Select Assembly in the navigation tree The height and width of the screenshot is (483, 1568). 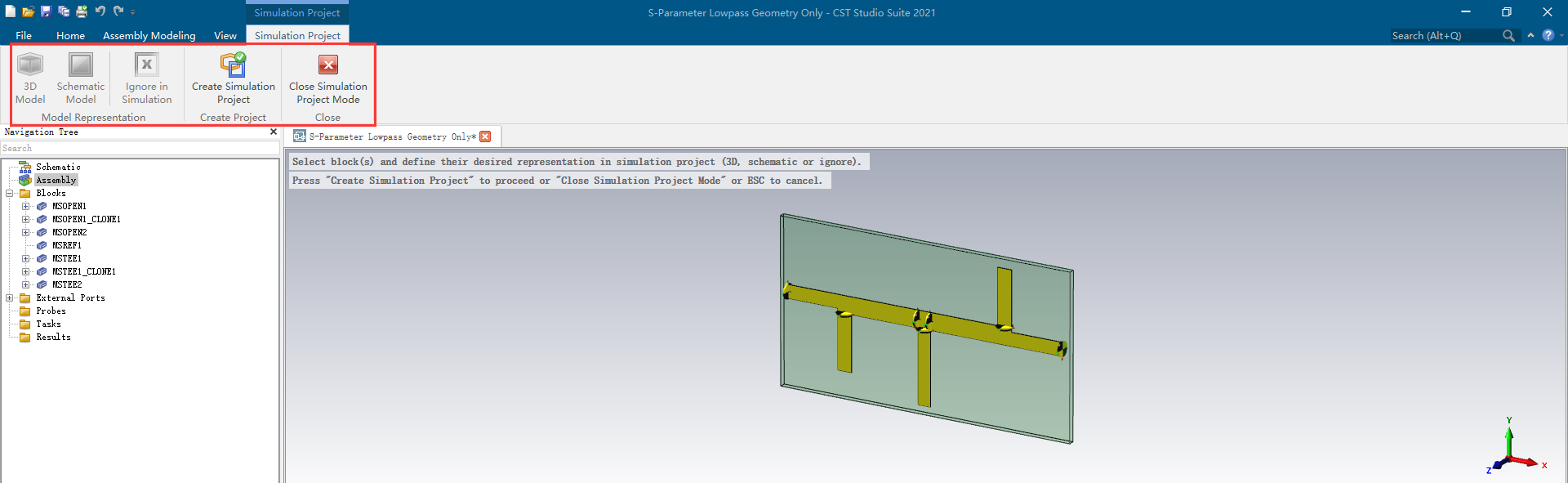click(x=56, y=180)
